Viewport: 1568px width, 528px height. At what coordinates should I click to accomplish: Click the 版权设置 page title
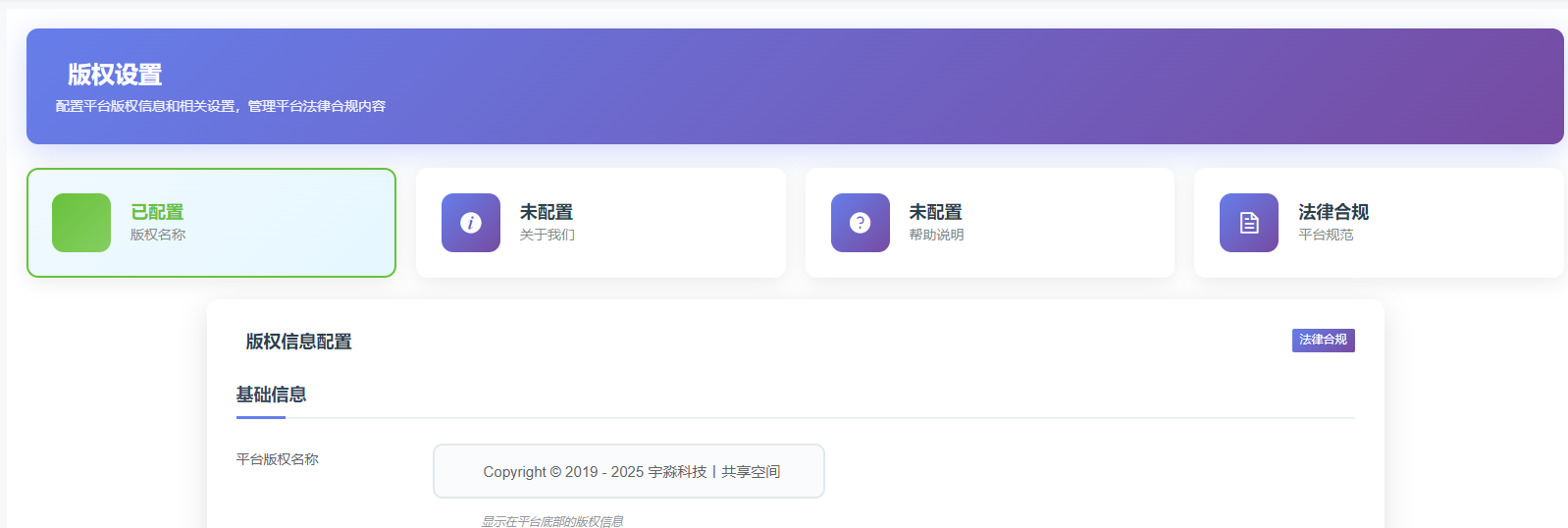coord(115,75)
